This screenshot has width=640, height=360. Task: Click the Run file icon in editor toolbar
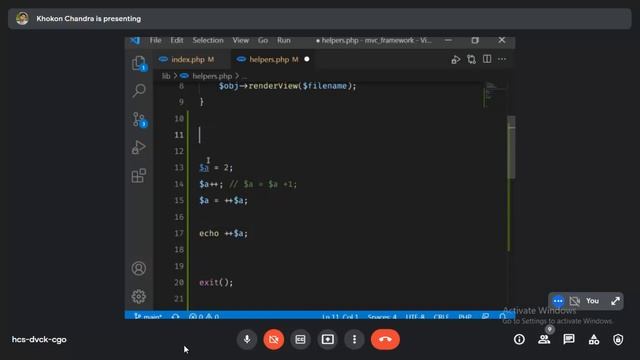click(x=456, y=60)
